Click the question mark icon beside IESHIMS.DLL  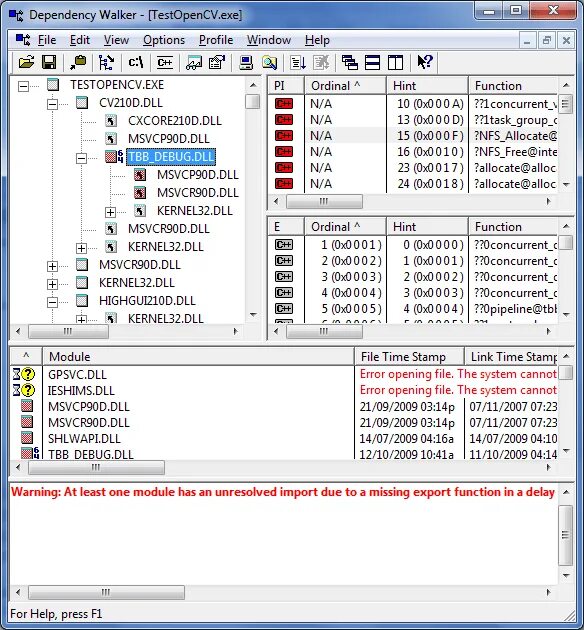tap(28, 390)
